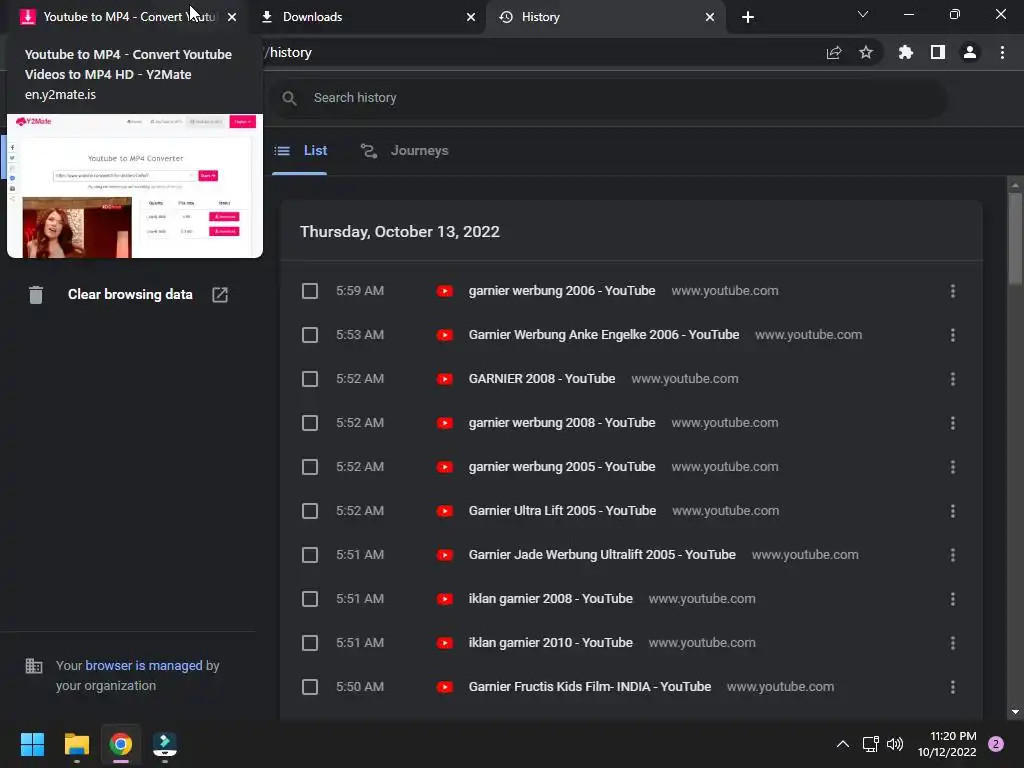1024x768 pixels.
Task: Click the external link icon next to Clear browsing data
Action: (220, 295)
